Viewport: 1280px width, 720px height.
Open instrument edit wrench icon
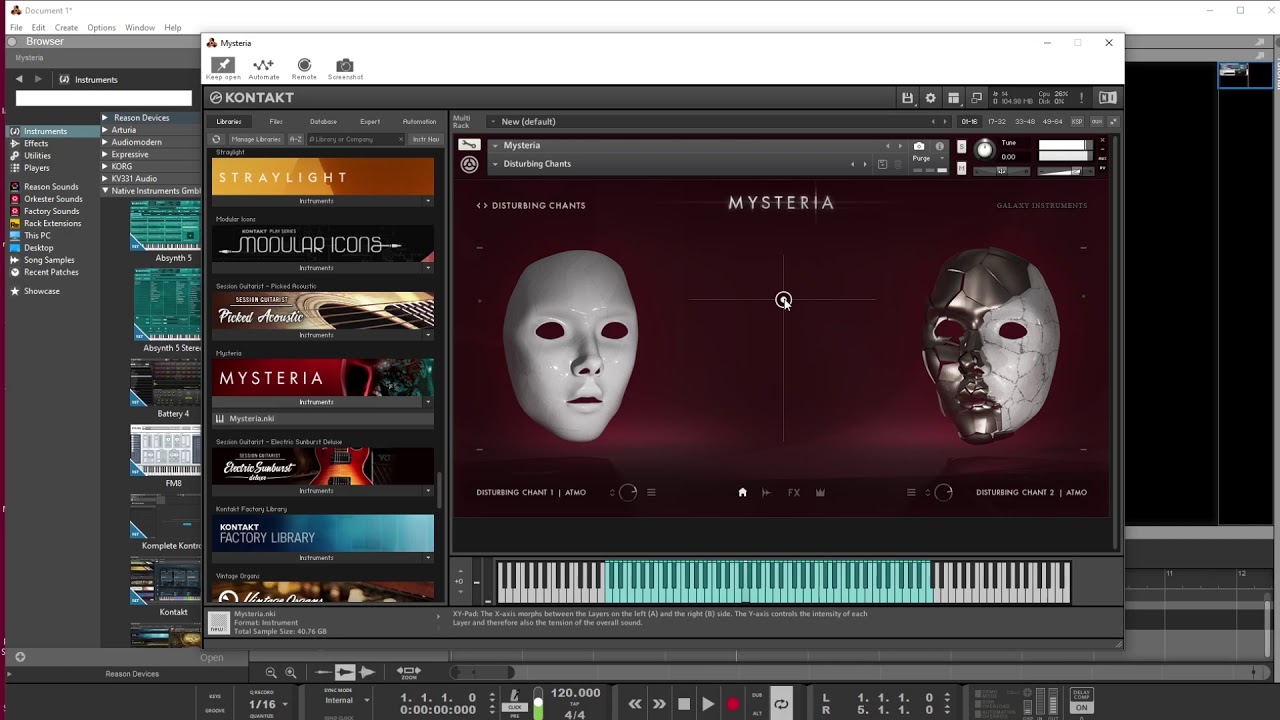pos(468,146)
